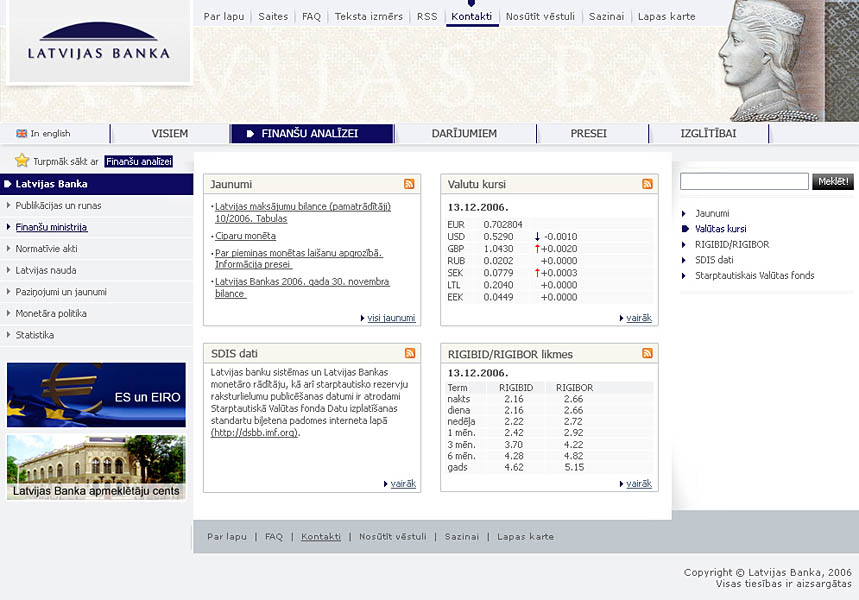This screenshot has height=600, width=859.
Task: Open the Ciparu monēta news link
Action: tap(245, 236)
